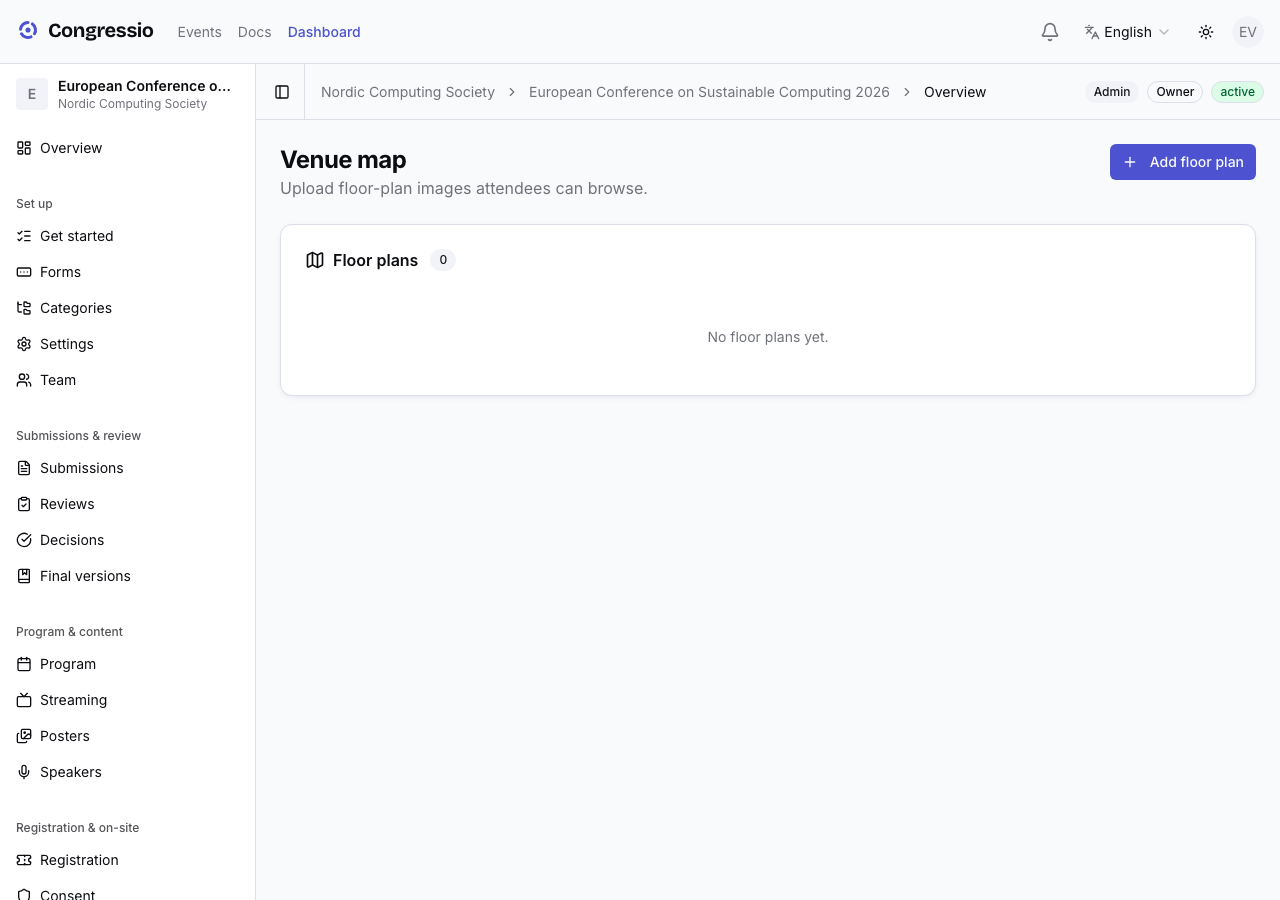Click the Submissions document icon
The width and height of the screenshot is (1280, 900).
pyautogui.click(x=24, y=468)
